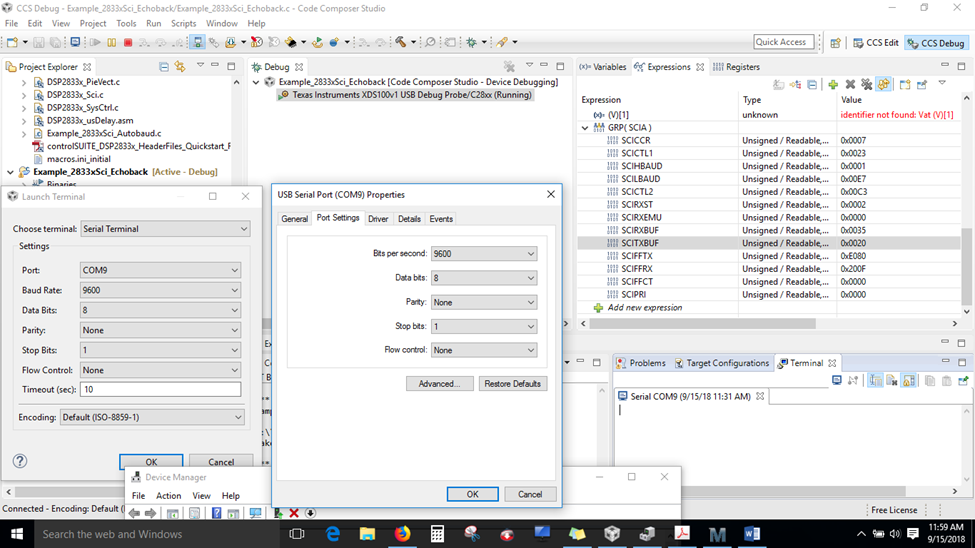The image size is (975, 548).
Task: Click the Windows Start button
Action: [x=17, y=534]
